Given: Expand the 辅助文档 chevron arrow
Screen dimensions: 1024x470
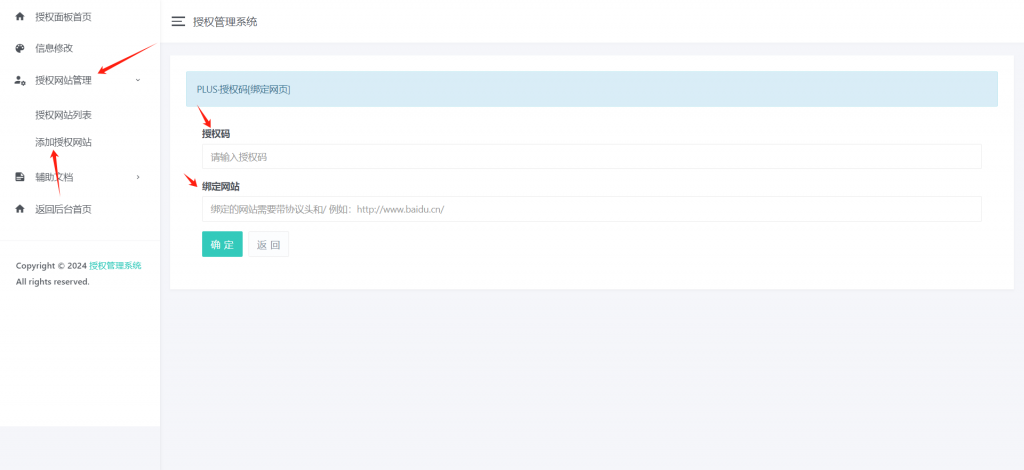Looking at the screenshot, I should tap(138, 177).
